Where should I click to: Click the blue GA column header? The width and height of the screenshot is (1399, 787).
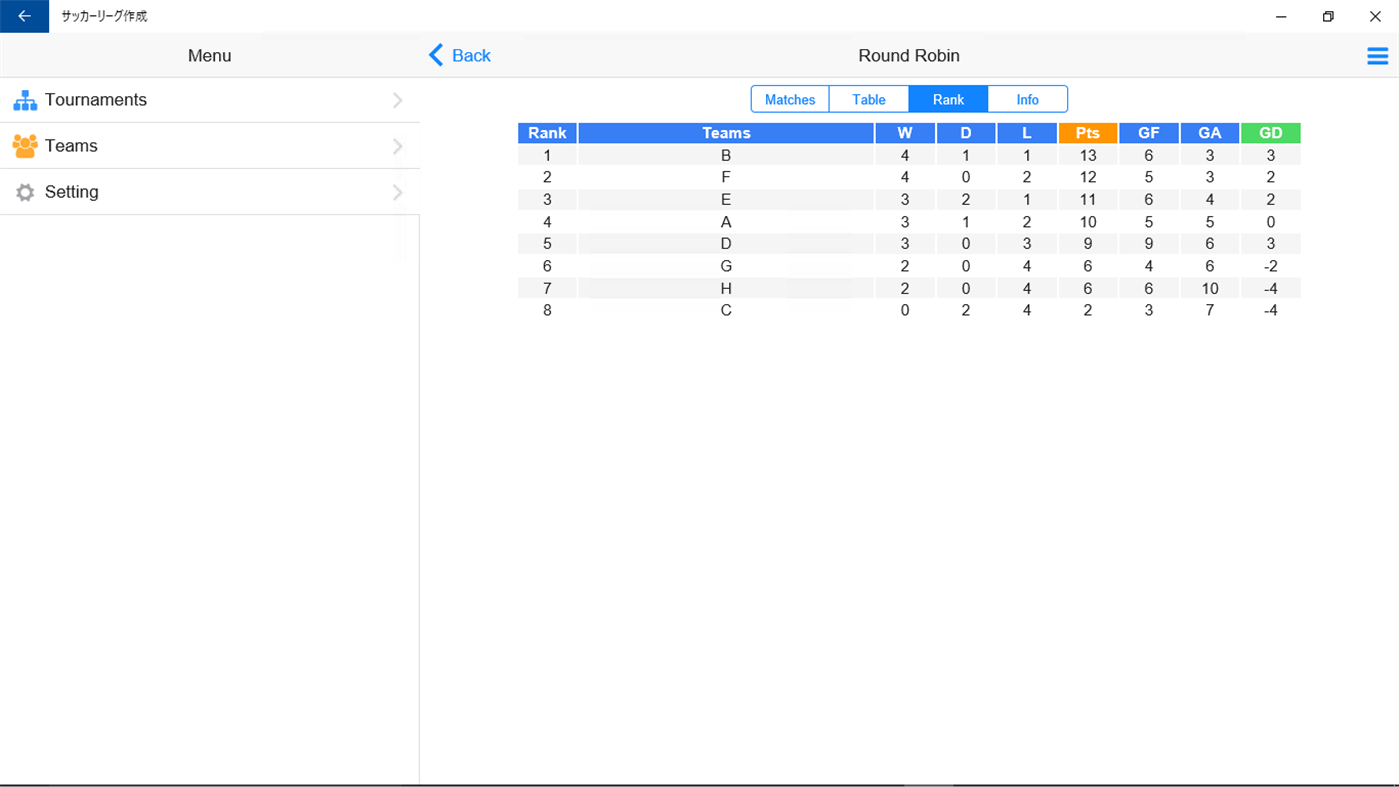[1209, 132]
